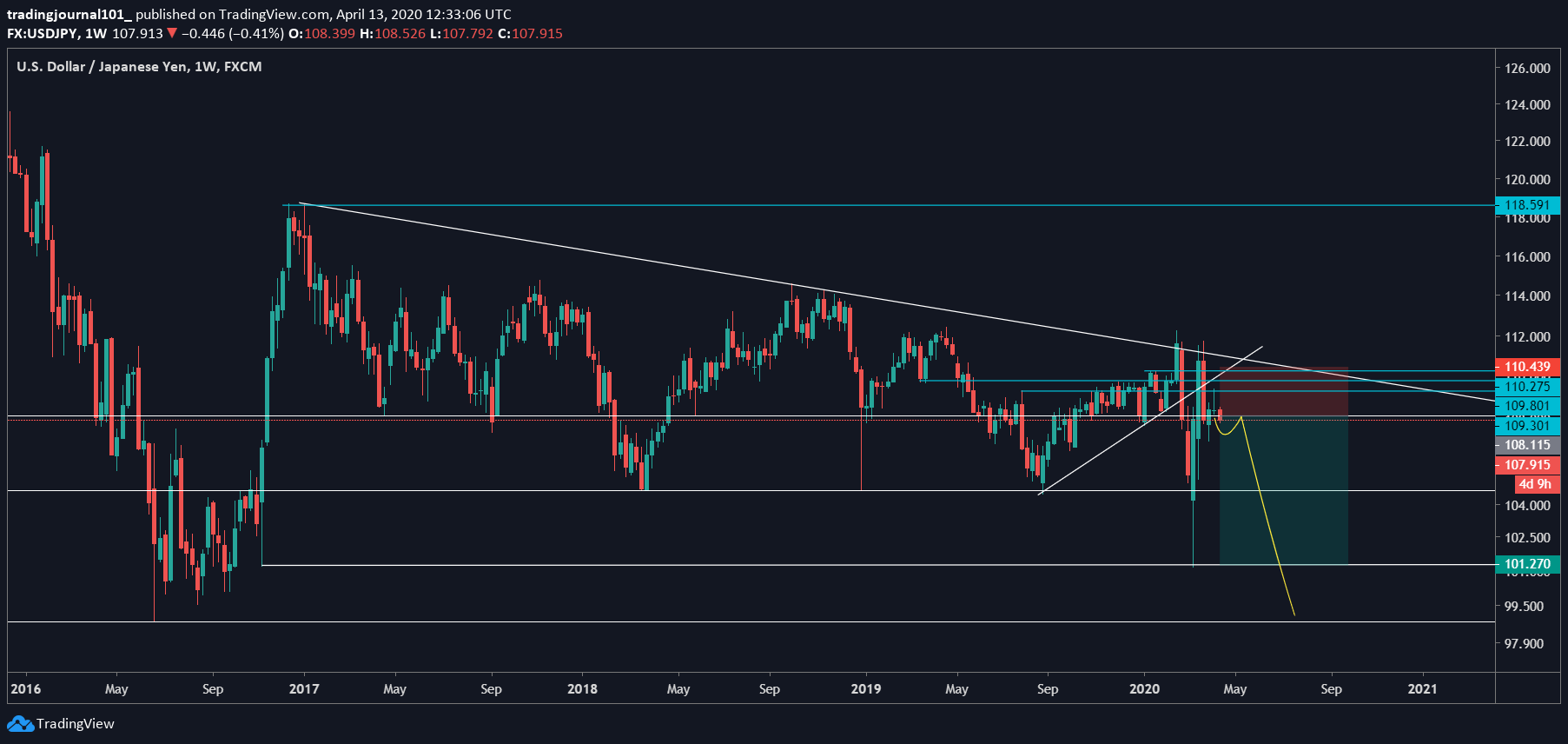The image size is (1568, 744).
Task: Click the red stop-loss zone of short position
Action: point(1284,392)
